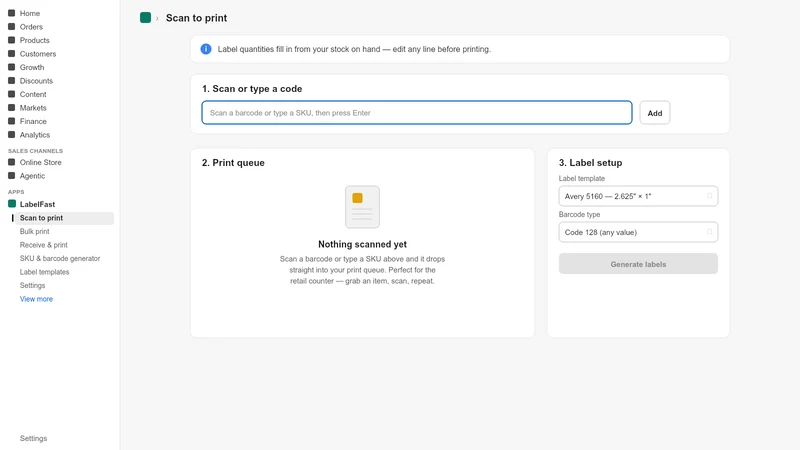Viewport: 800px width, 450px height.
Task: Open Analytics section
Action: tap(35, 135)
